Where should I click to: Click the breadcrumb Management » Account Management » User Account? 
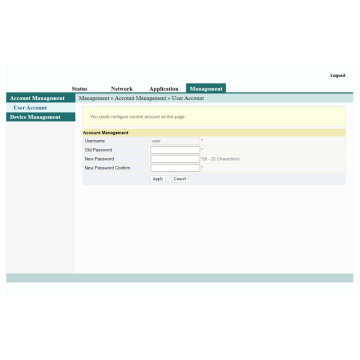[x=141, y=98]
